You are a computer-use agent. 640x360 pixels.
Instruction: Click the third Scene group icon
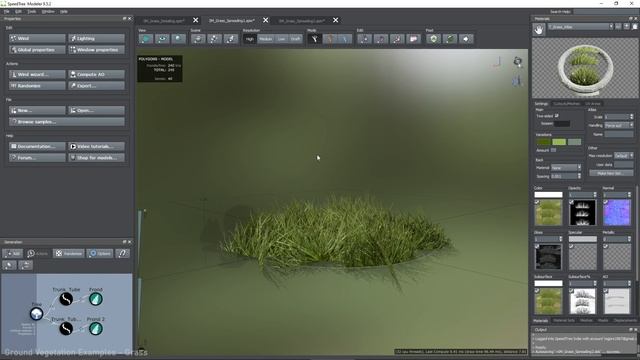[x=231, y=39]
